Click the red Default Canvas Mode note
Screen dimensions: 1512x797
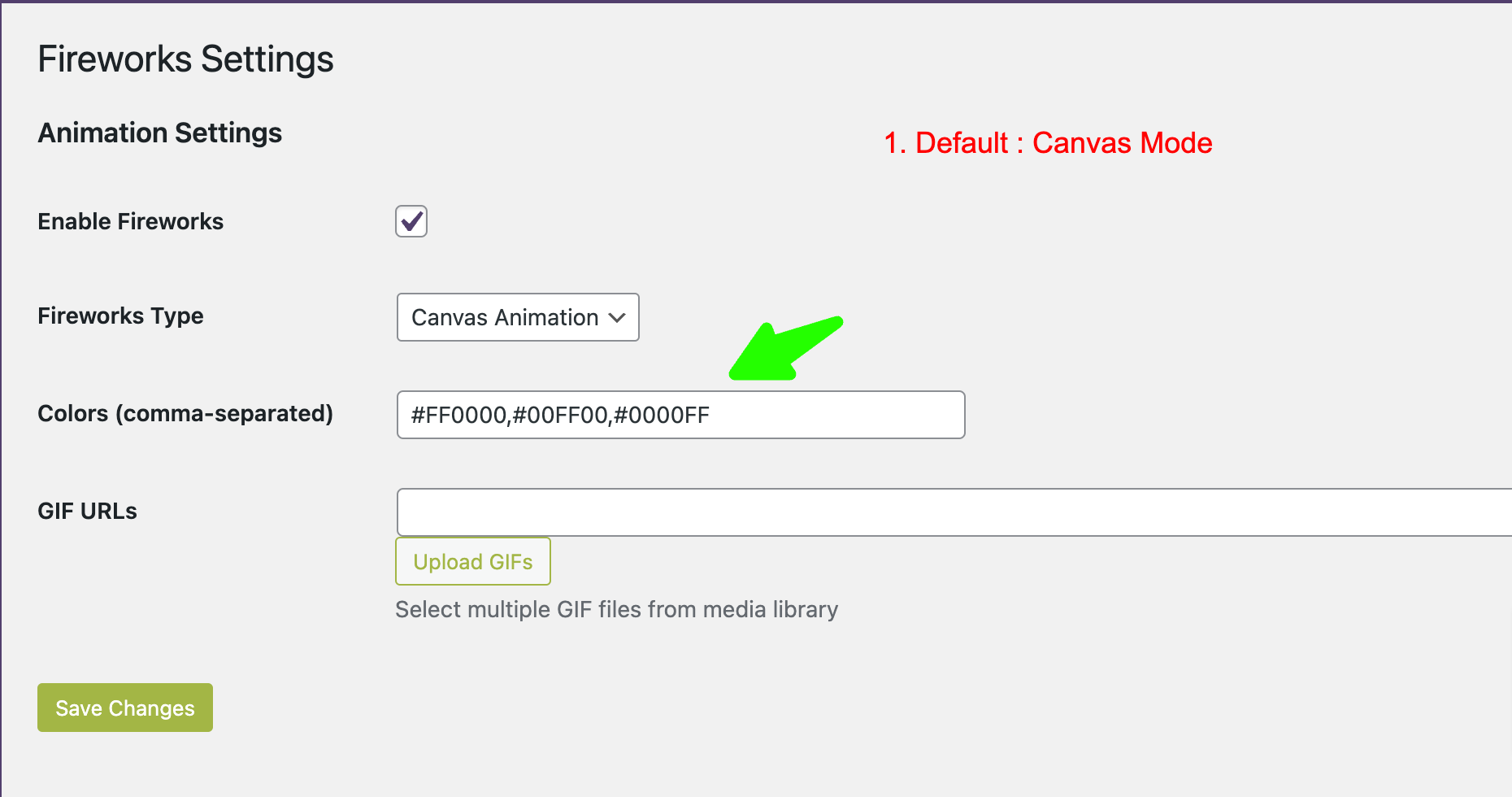point(1048,143)
